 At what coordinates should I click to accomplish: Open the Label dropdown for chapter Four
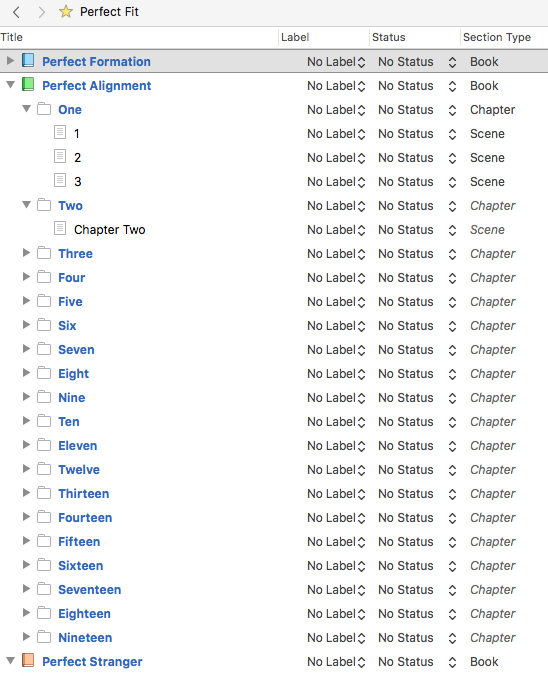336,278
